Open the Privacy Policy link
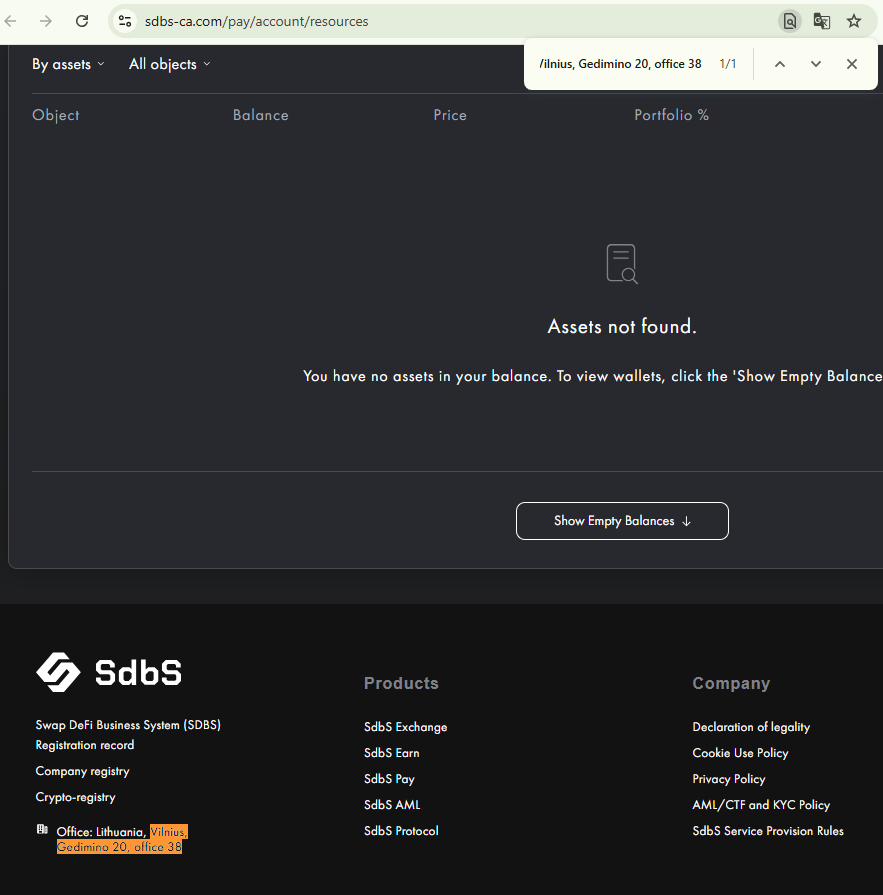The image size is (883, 895). coord(729,779)
